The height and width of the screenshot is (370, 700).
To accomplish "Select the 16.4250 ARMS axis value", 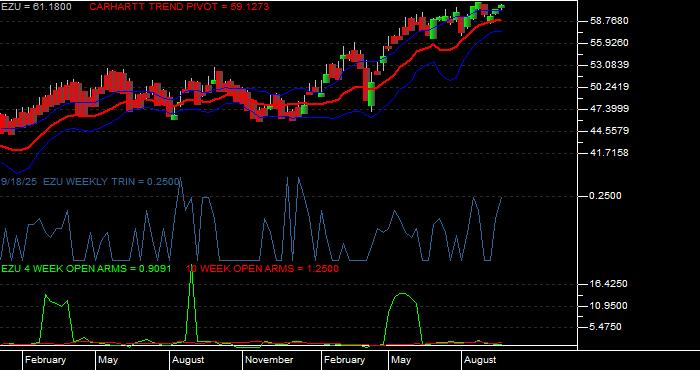I will pyautogui.click(x=609, y=284).
